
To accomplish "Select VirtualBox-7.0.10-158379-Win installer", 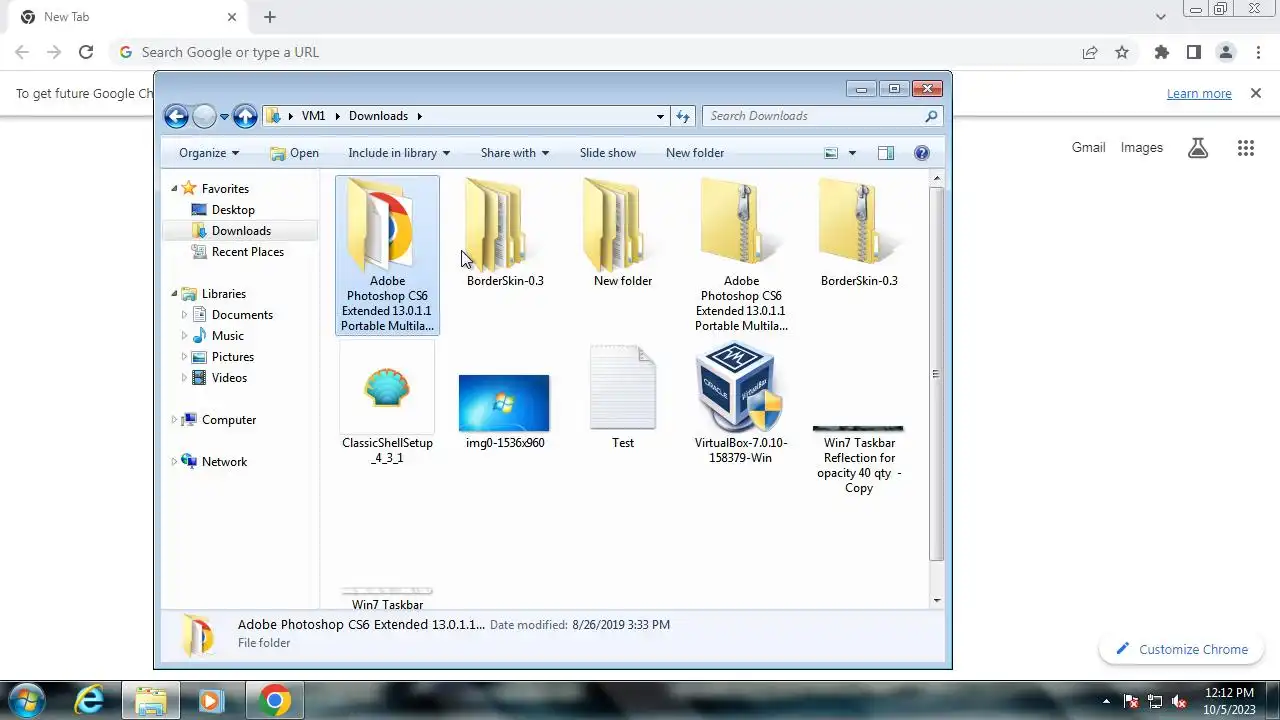I will (x=741, y=404).
